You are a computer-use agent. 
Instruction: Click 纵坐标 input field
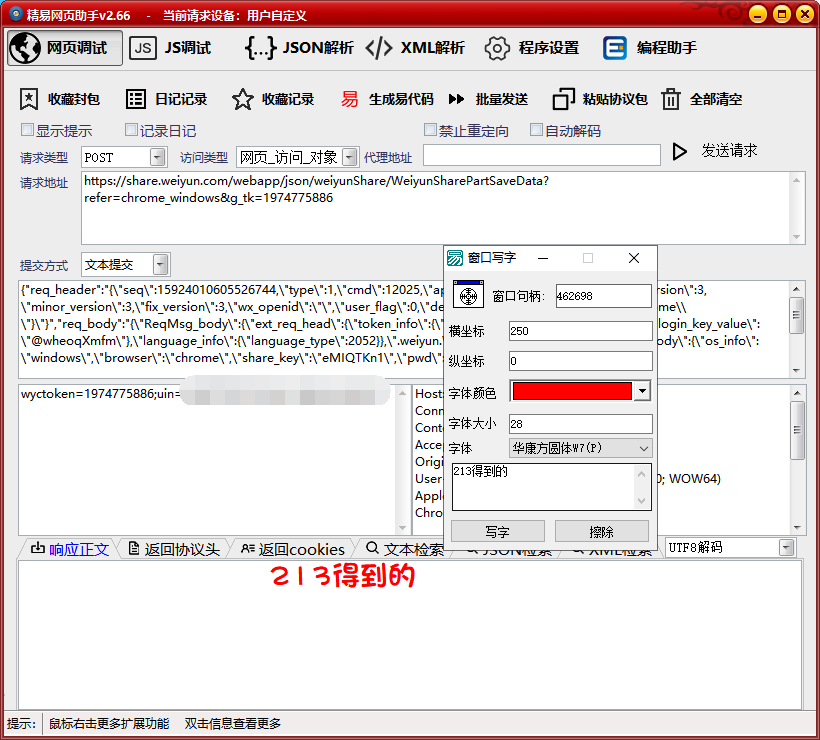[580, 361]
